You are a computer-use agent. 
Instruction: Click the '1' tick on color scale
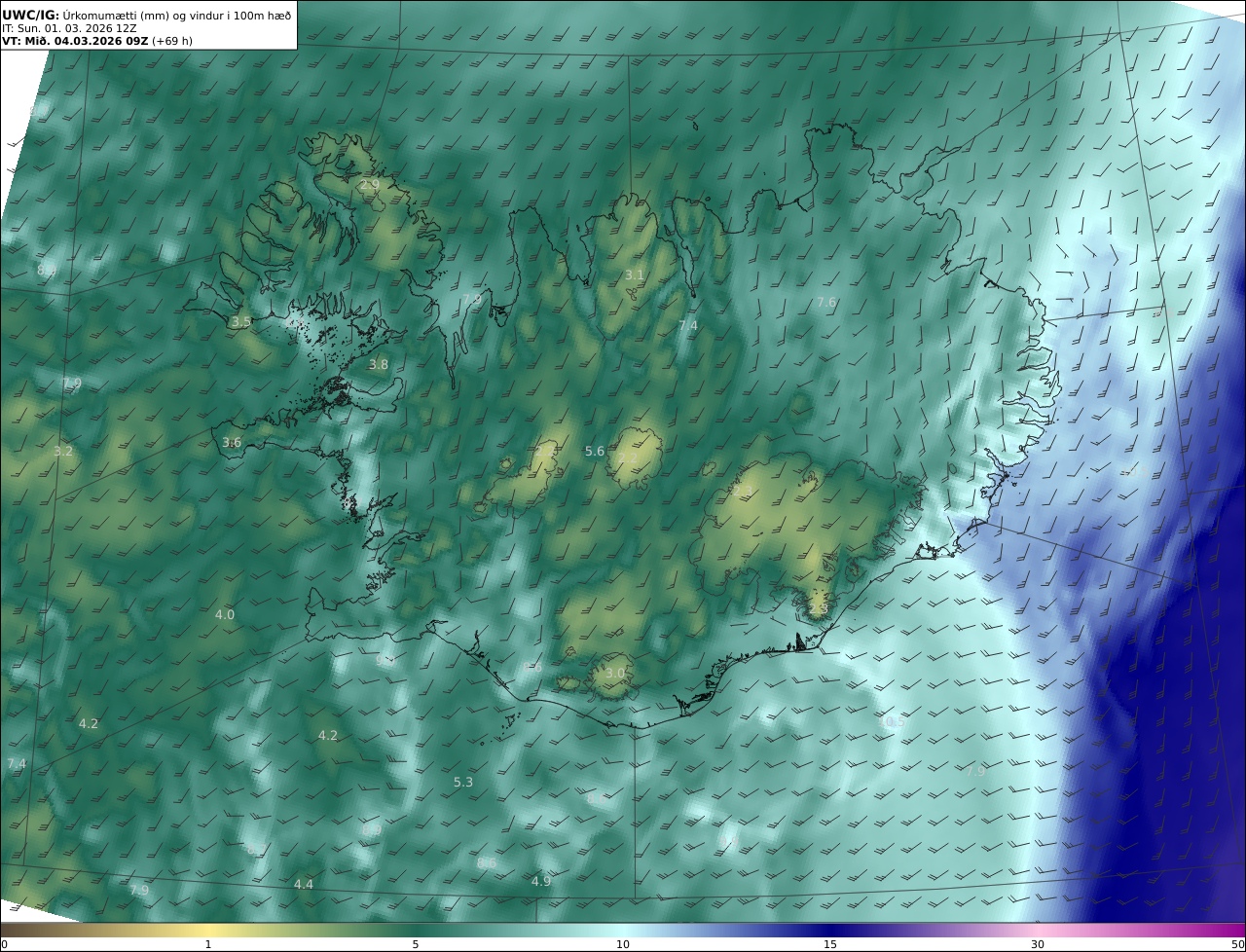tap(207, 944)
